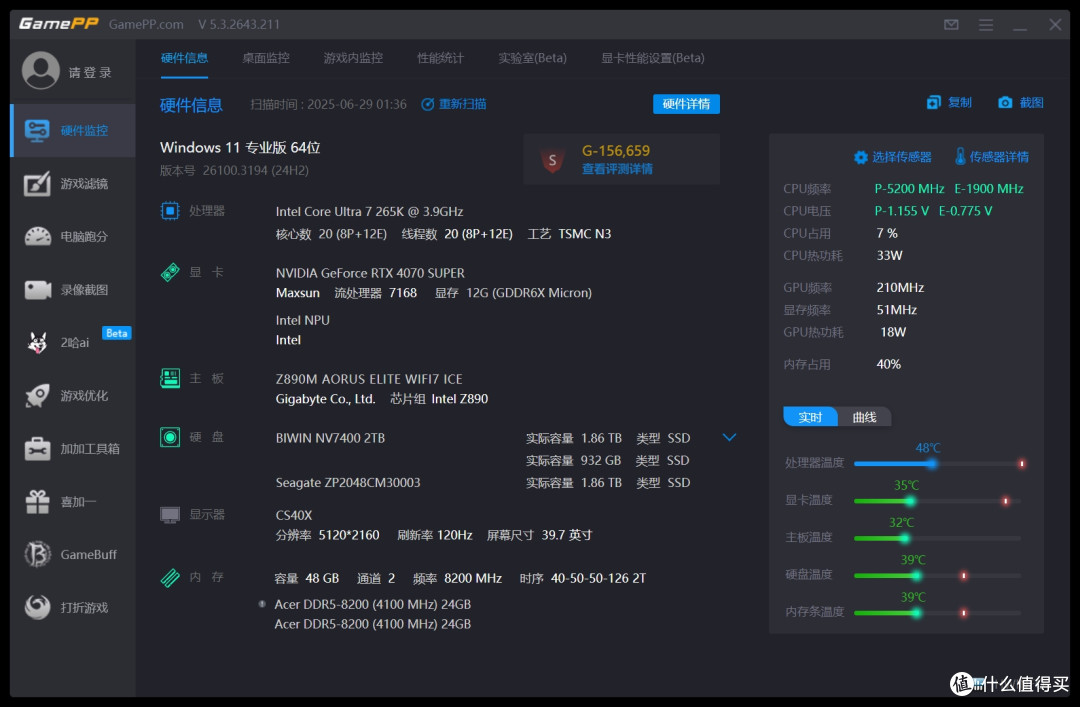
Task: Select the 性能统计 tab
Action: click(440, 58)
